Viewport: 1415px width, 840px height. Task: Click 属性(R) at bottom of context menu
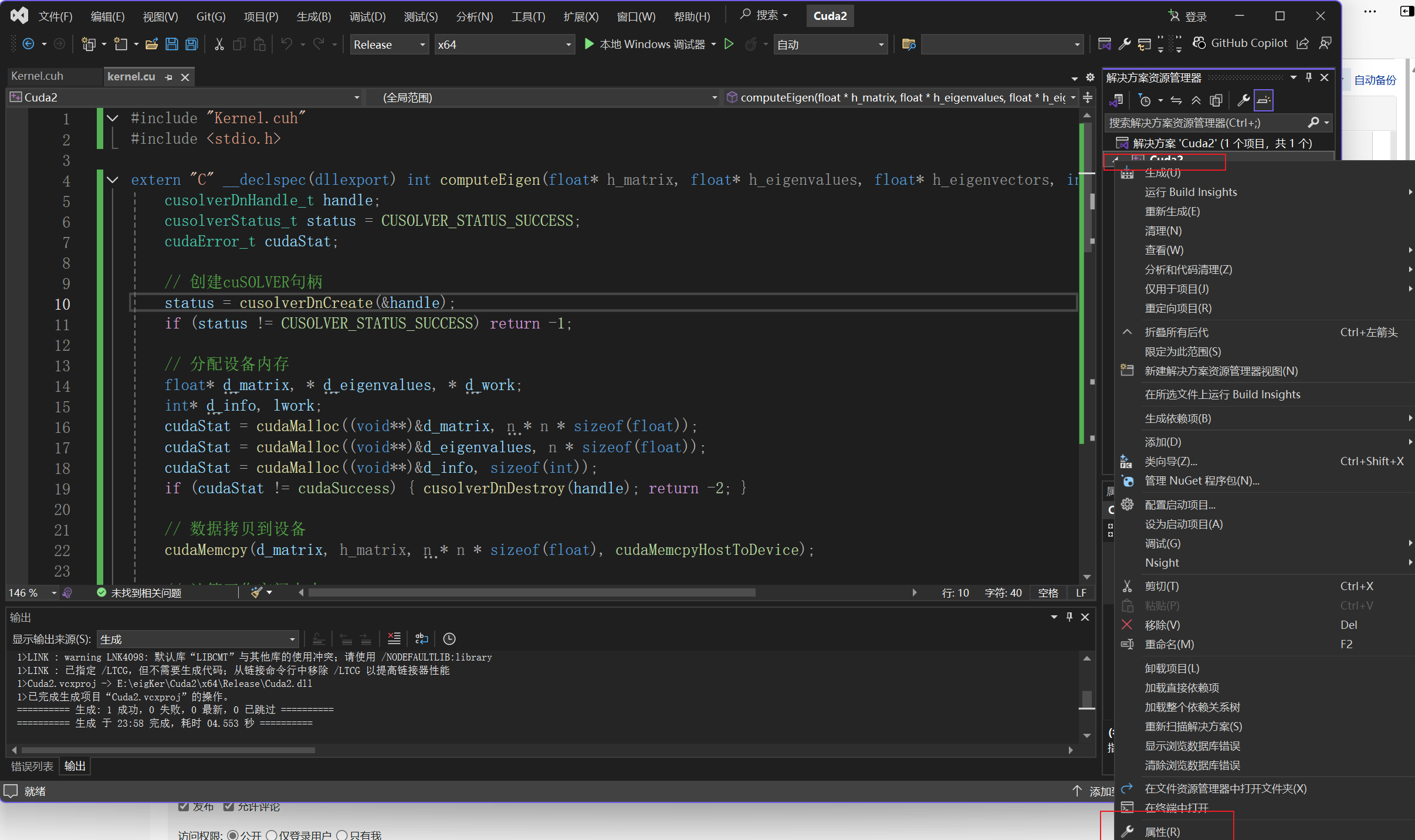coord(1162,832)
